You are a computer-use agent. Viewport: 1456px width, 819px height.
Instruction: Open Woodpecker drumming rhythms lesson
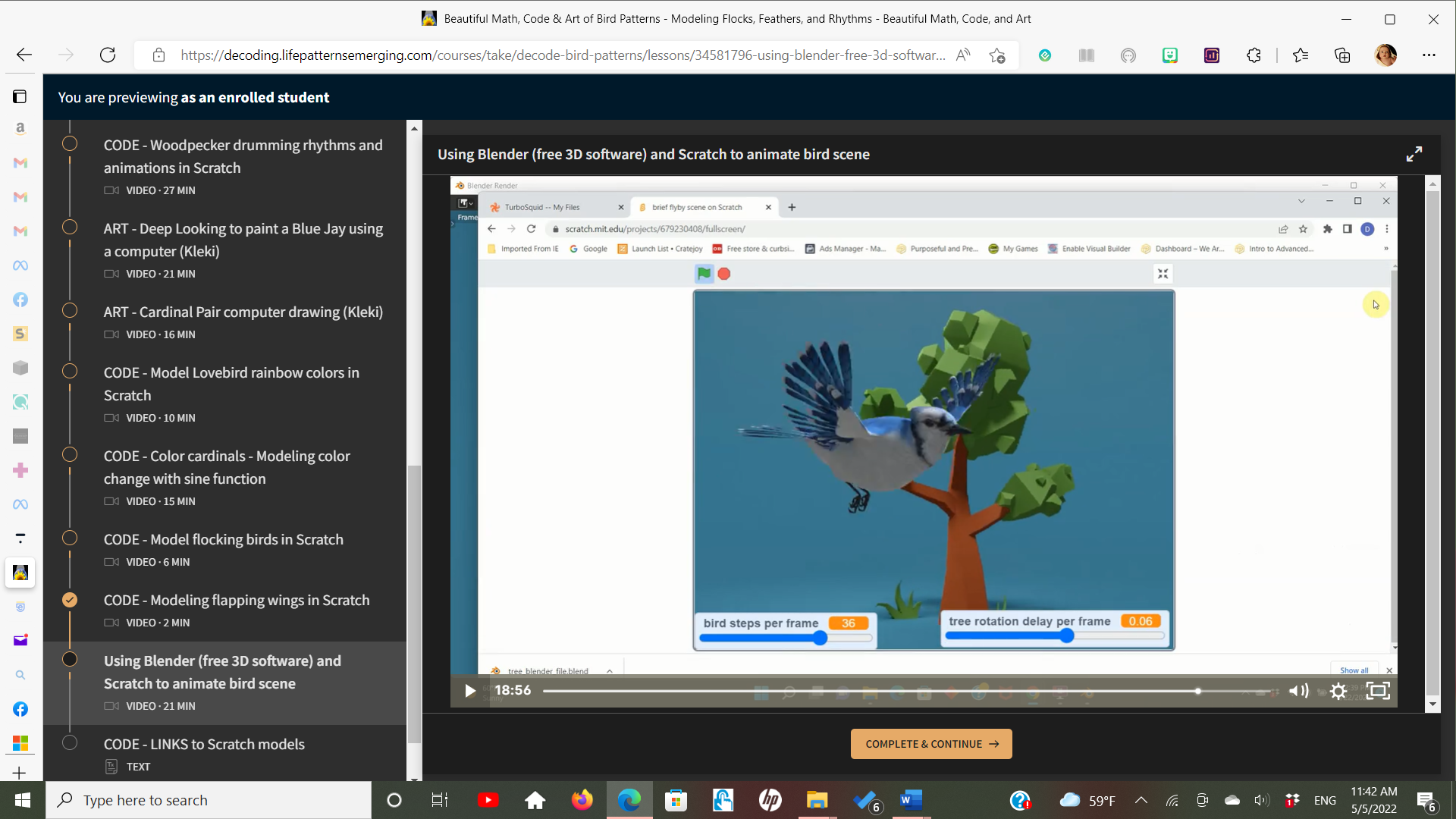(243, 156)
